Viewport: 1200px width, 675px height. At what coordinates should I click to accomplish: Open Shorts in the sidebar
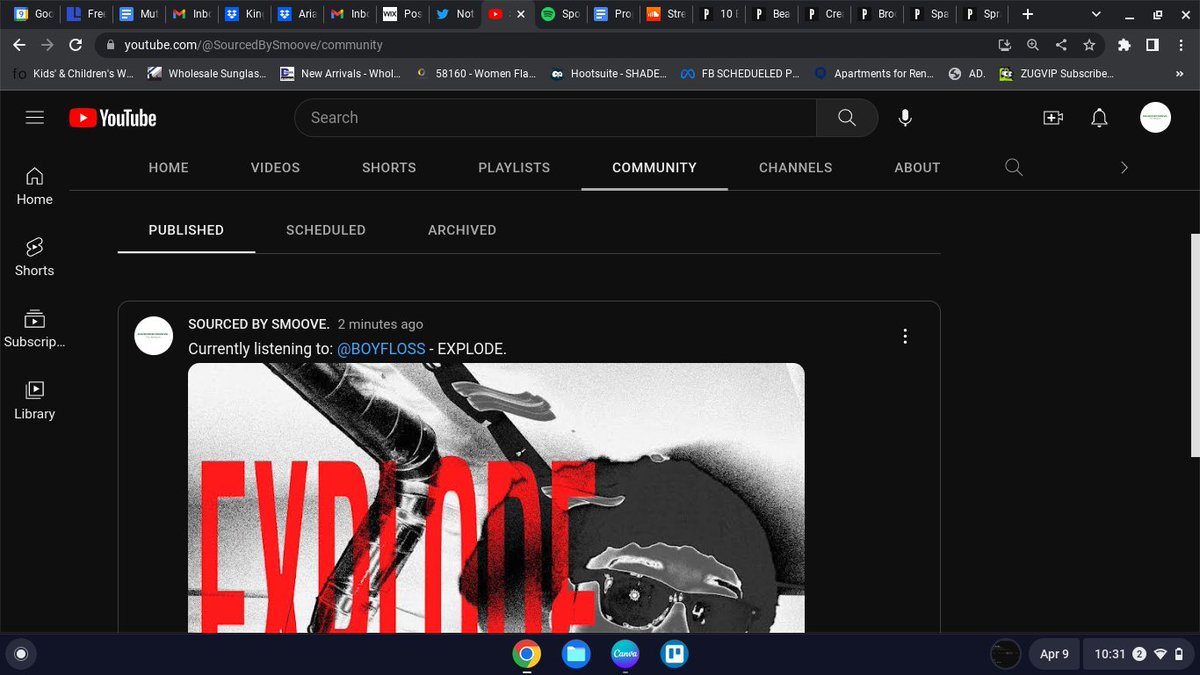34,257
